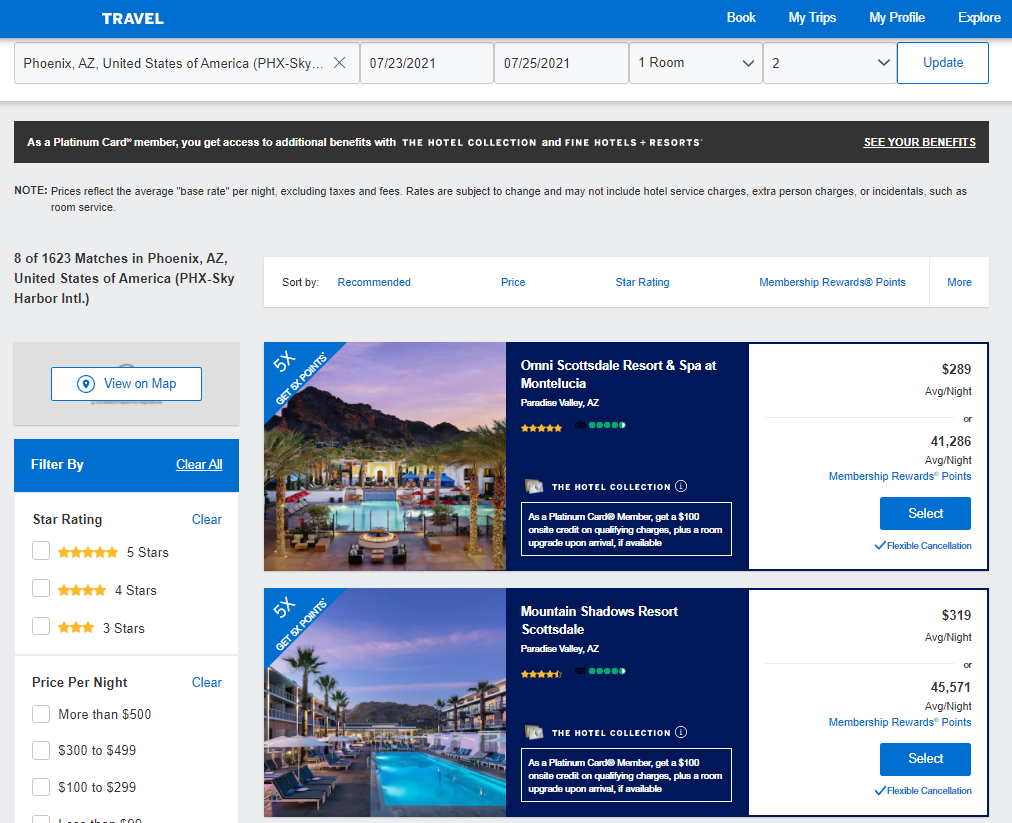
Task: Open the More sort options
Action: (959, 282)
